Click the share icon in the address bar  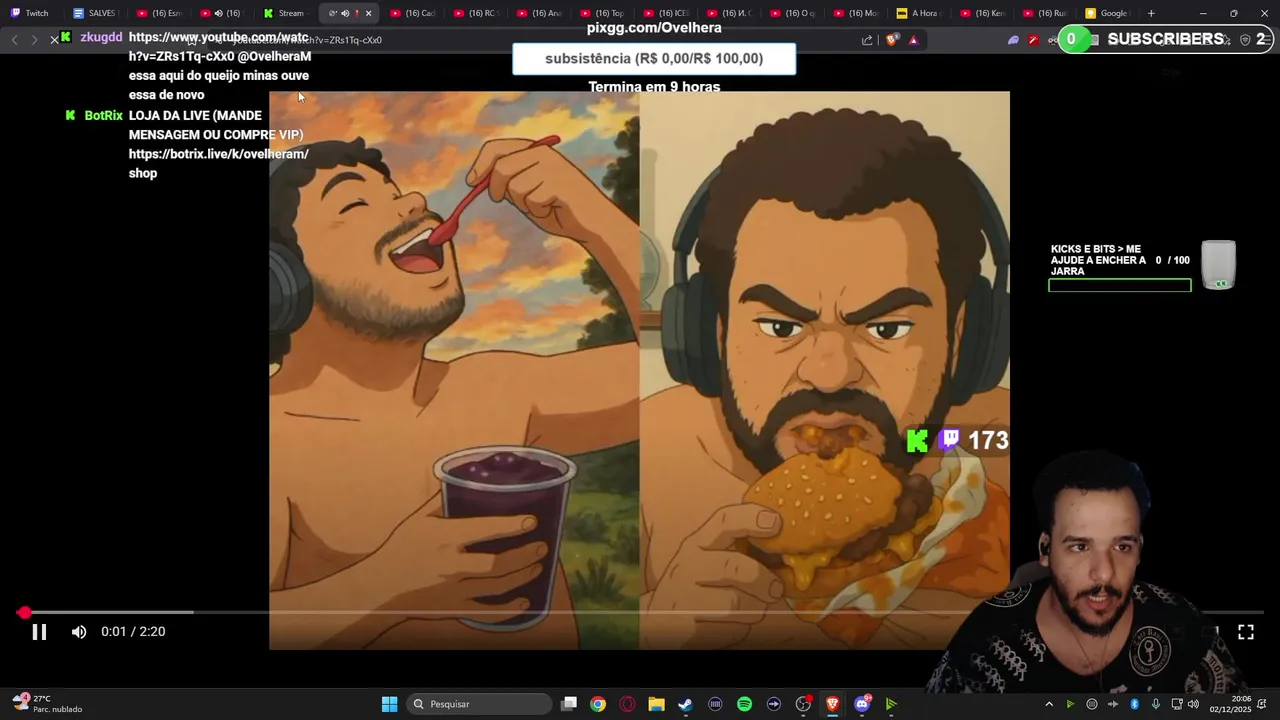point(867,40)
